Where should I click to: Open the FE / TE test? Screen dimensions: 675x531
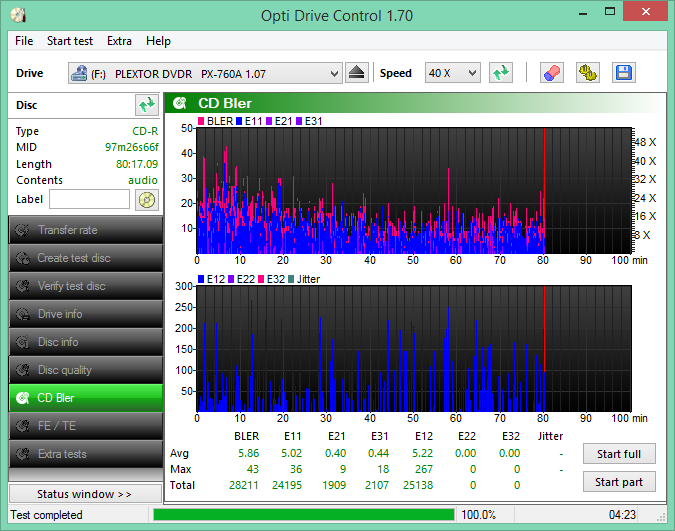[x=85, y=426]
